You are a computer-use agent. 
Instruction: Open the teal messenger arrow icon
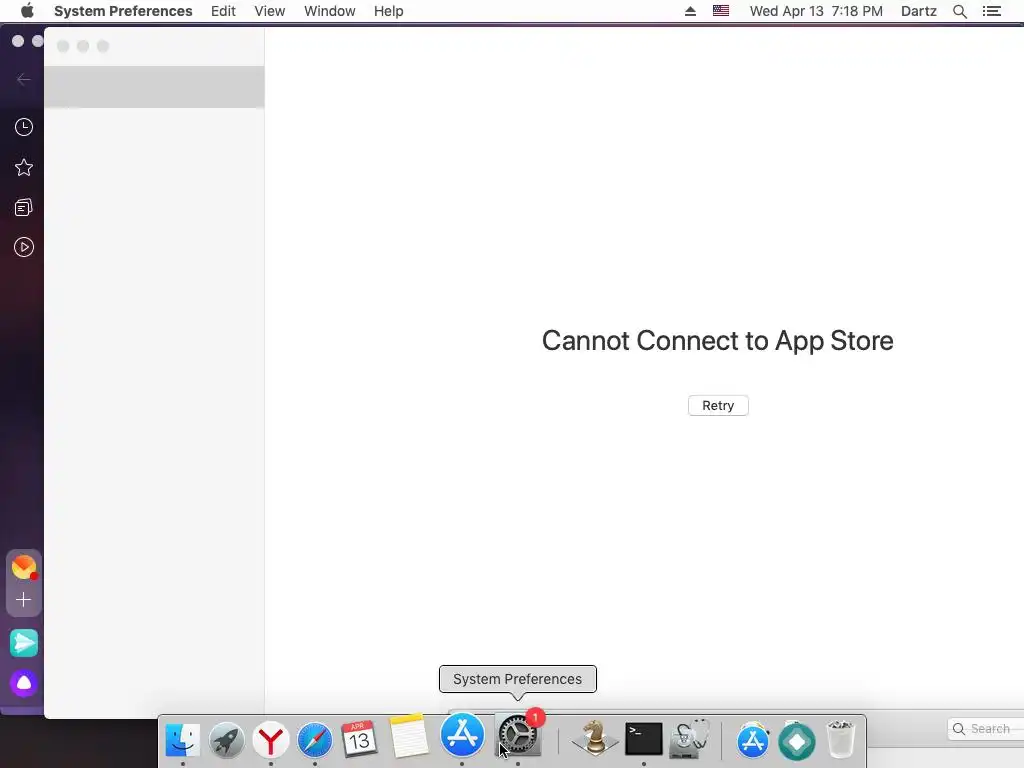tap(24, 643)
